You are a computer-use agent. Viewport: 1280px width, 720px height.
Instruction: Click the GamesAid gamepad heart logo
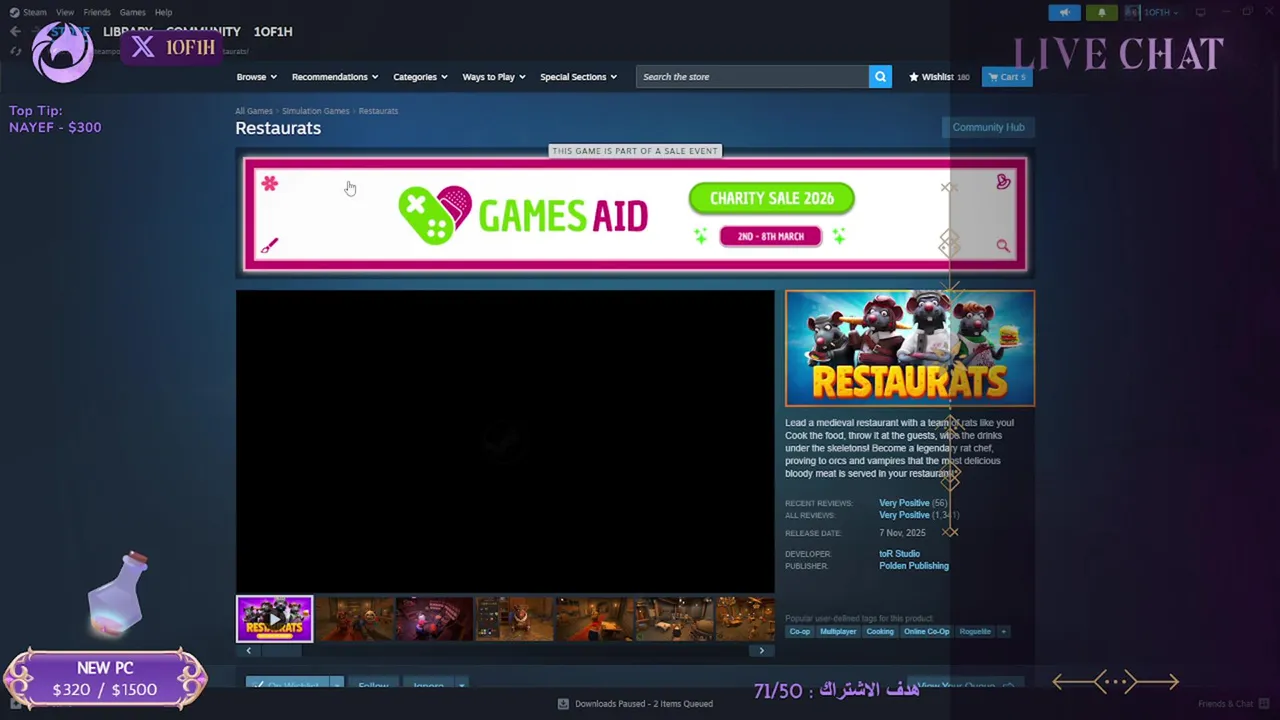(x=435, y=215)
